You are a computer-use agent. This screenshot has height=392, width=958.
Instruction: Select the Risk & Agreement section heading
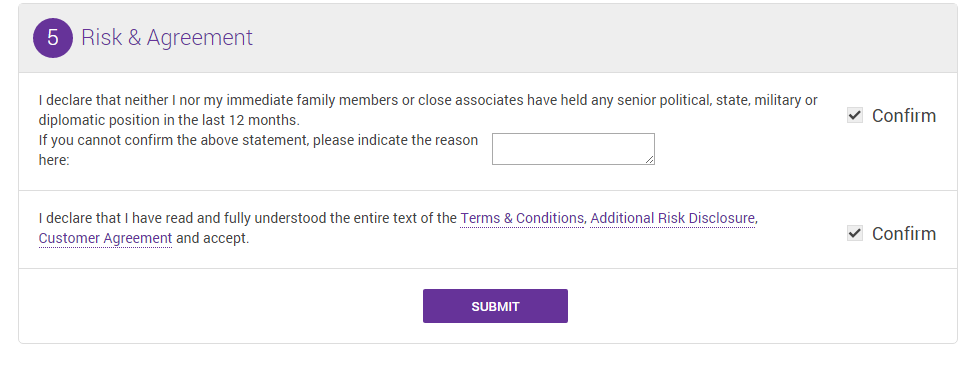click(167, 38)
